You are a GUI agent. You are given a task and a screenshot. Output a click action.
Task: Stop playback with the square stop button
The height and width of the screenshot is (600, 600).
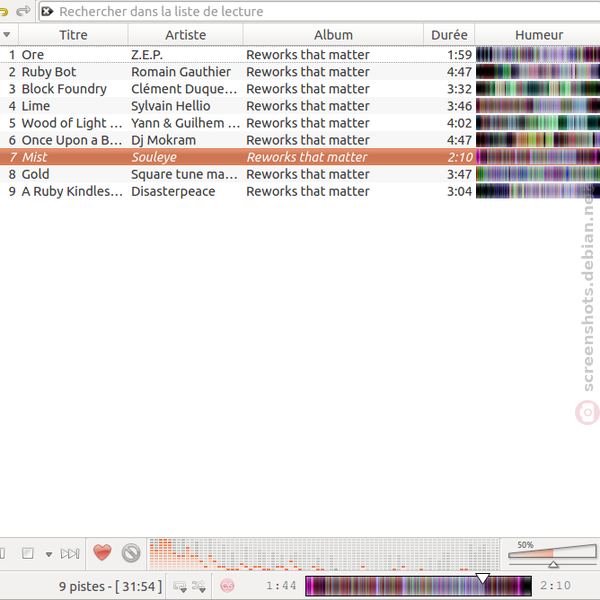28,553
